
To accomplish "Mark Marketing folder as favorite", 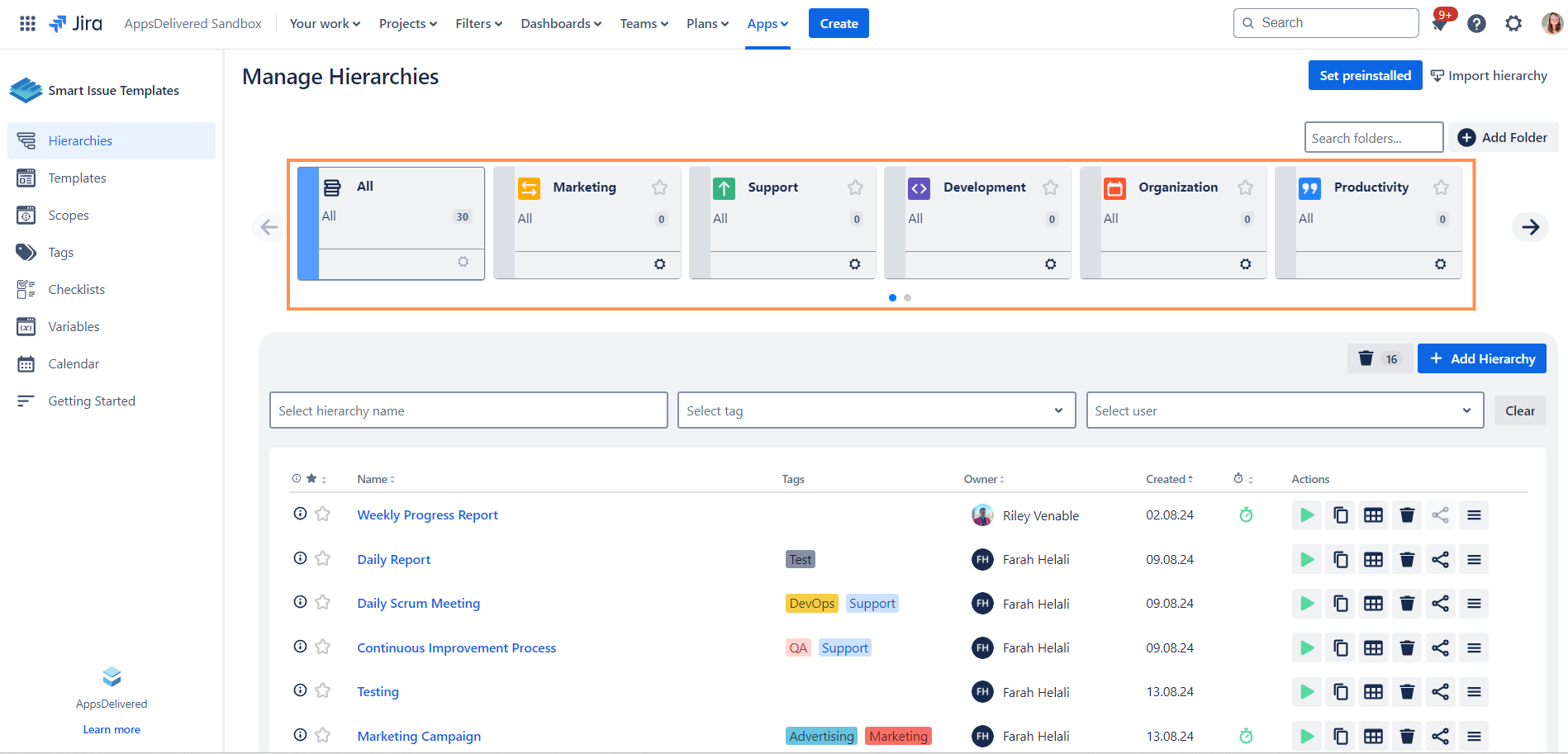I will pos(659,187).
